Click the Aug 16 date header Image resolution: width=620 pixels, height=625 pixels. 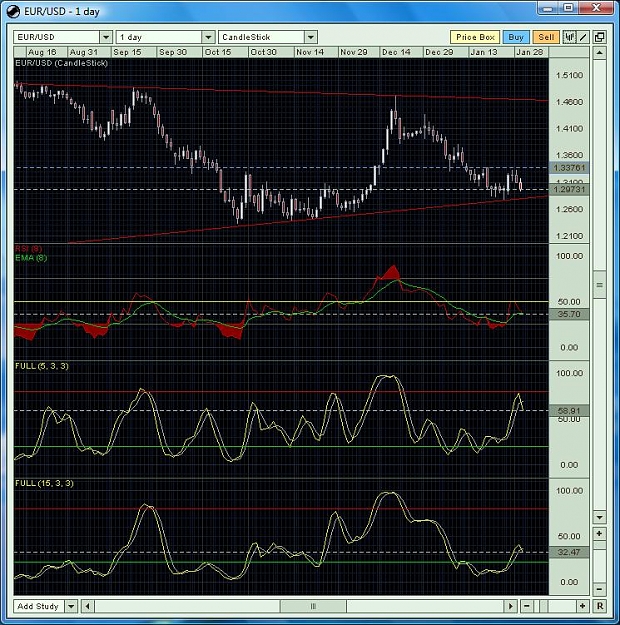[x=42, y=52]
